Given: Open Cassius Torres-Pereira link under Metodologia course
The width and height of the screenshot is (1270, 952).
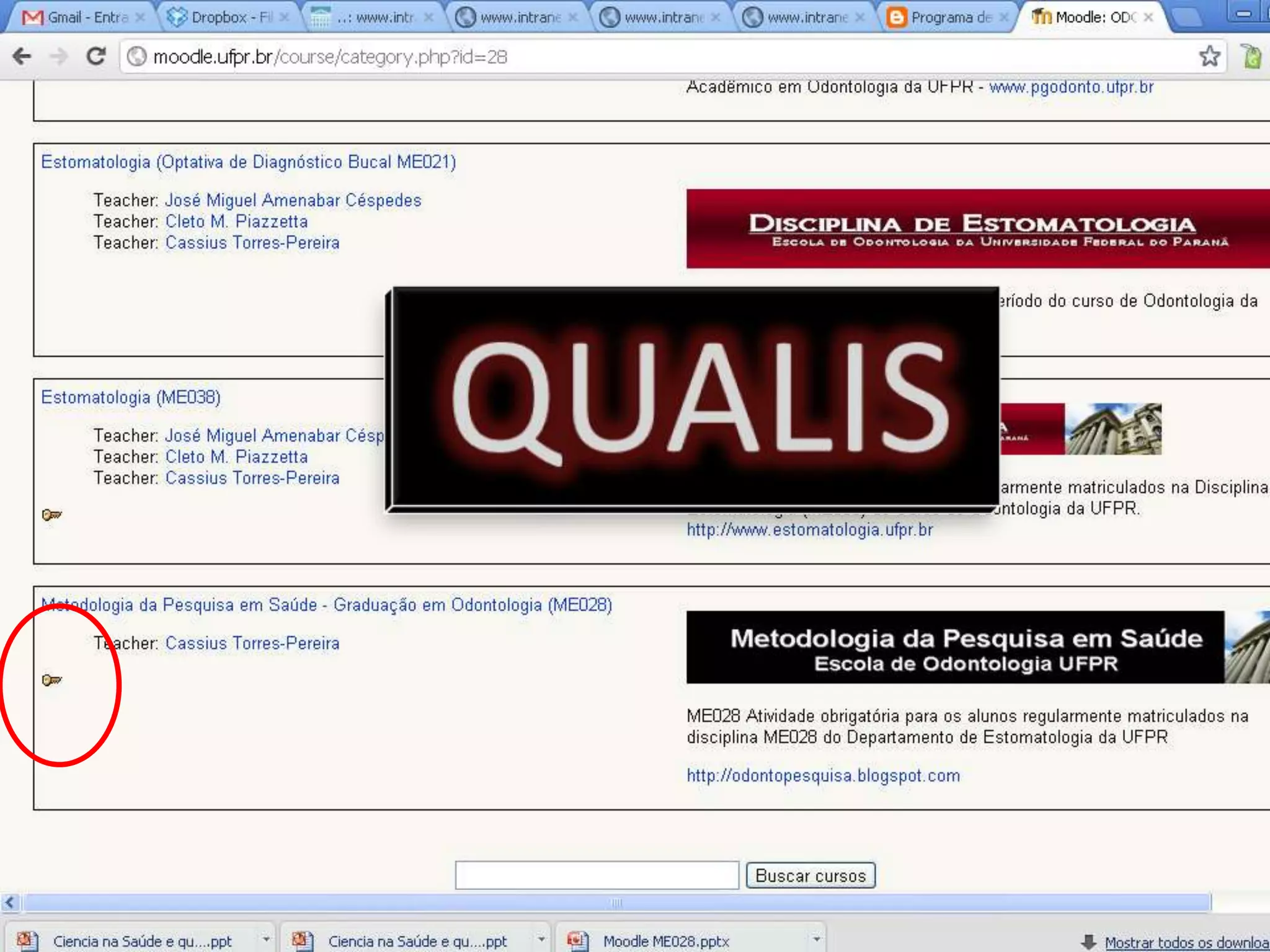Looking at the screenshot, I should pos(252,643).
